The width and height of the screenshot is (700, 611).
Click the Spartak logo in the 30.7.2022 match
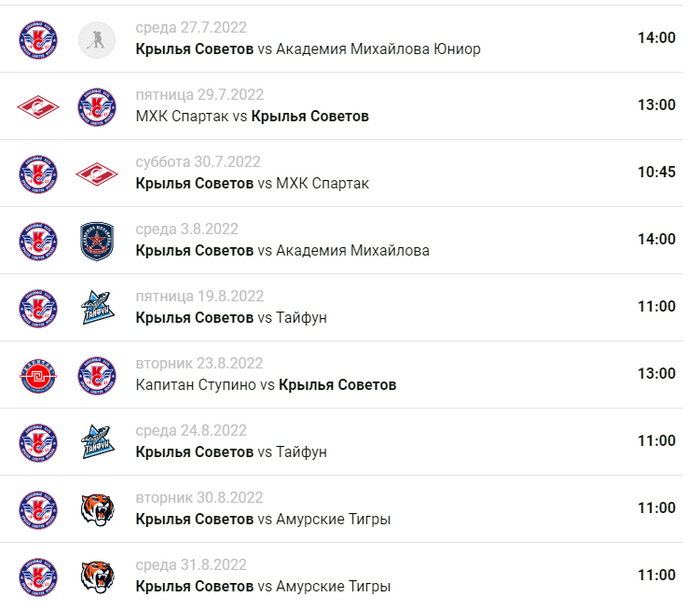point(97,173)
